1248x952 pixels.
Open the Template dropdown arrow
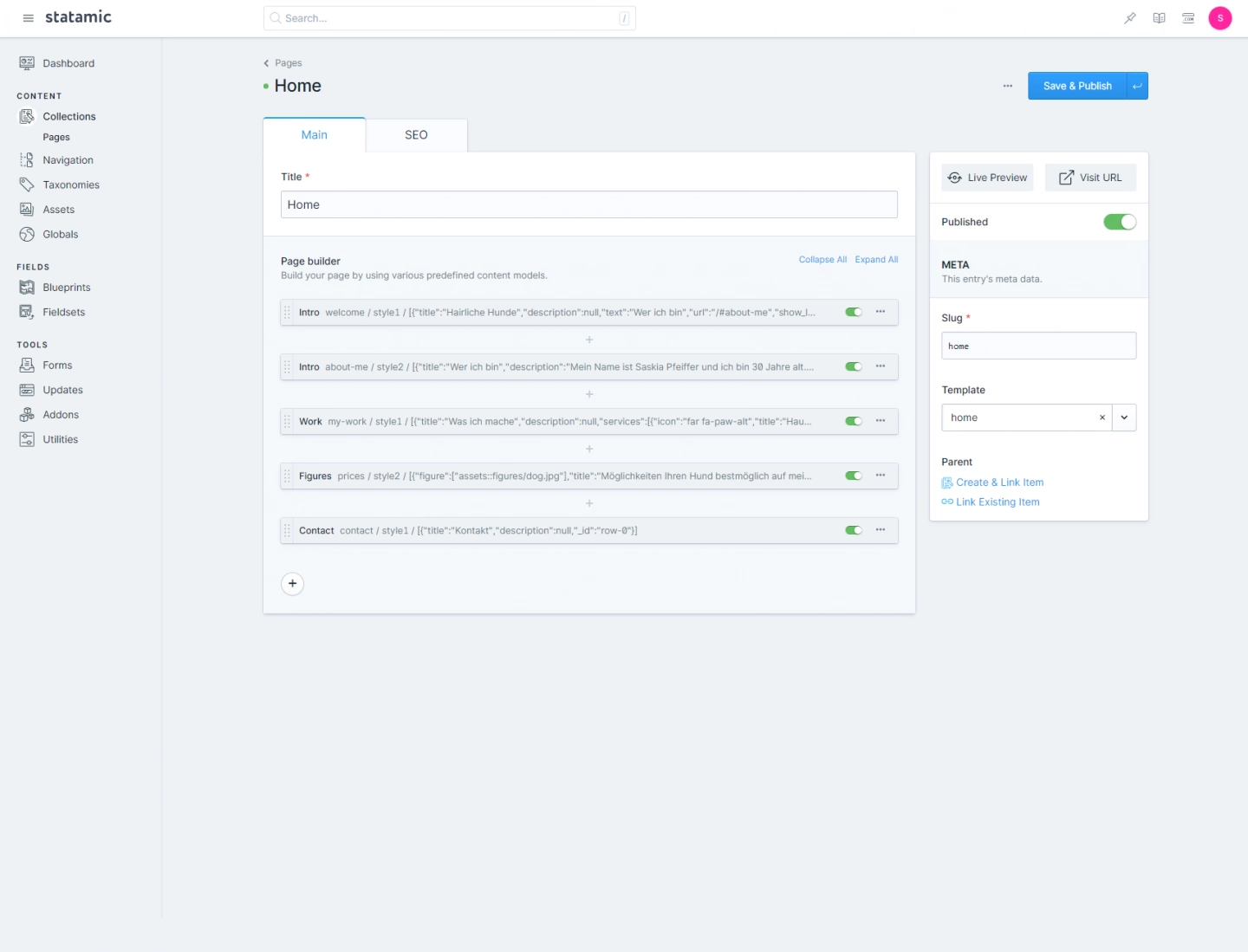[x=1124, y=418]
